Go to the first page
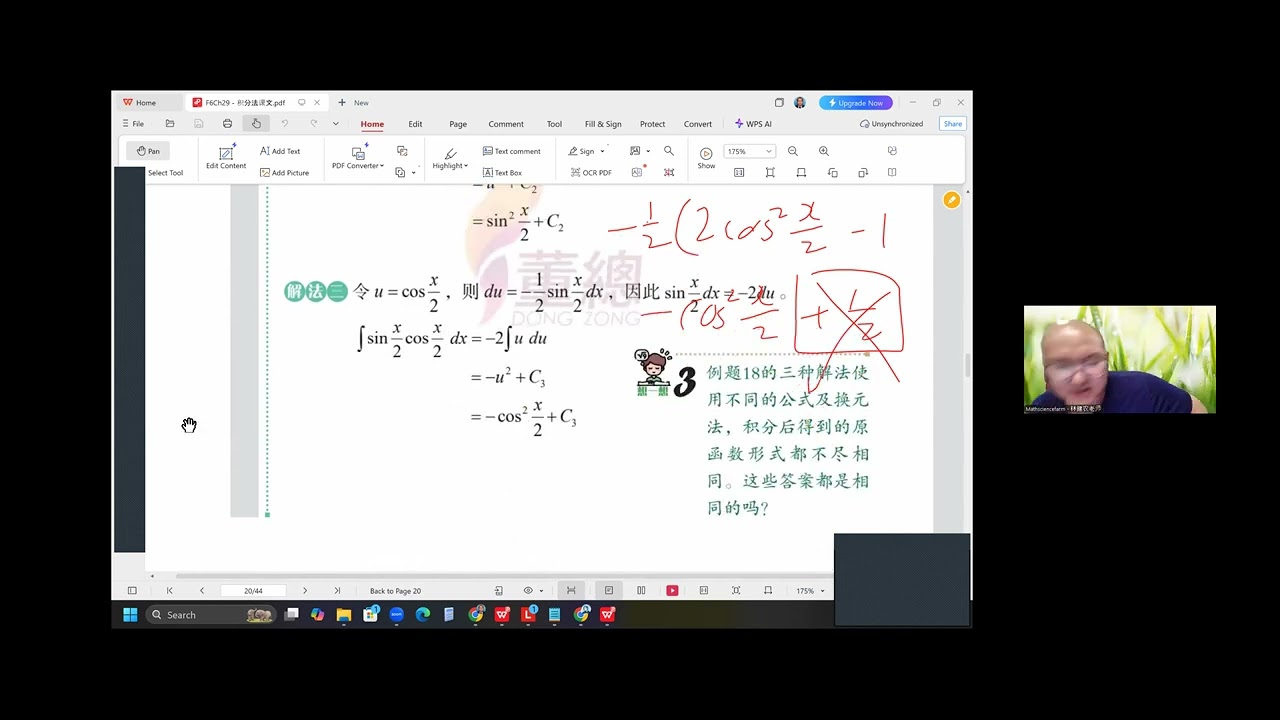Screen dimensions: 1280x720 coord(169,591)
